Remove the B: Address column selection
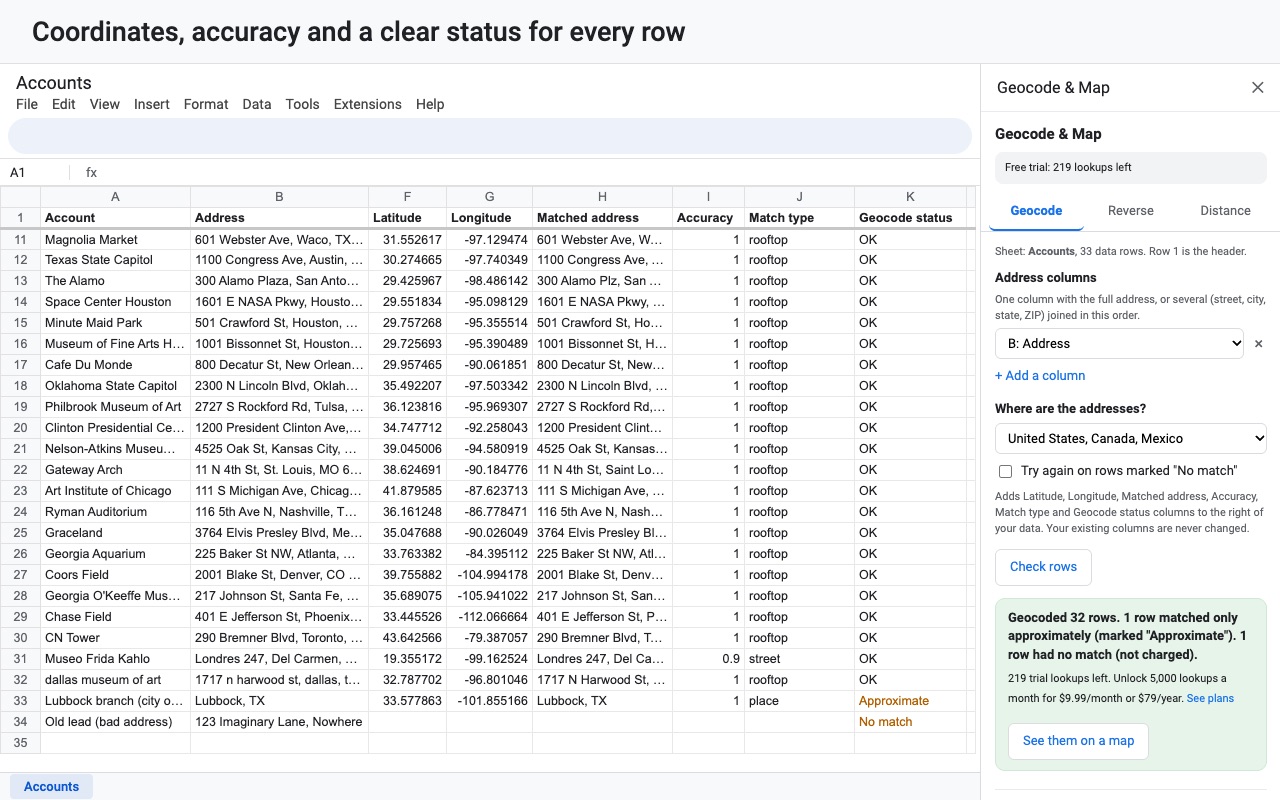The height and width of the screenshot is (800, 1280). pyautogui.click(x=1259, y=344)
